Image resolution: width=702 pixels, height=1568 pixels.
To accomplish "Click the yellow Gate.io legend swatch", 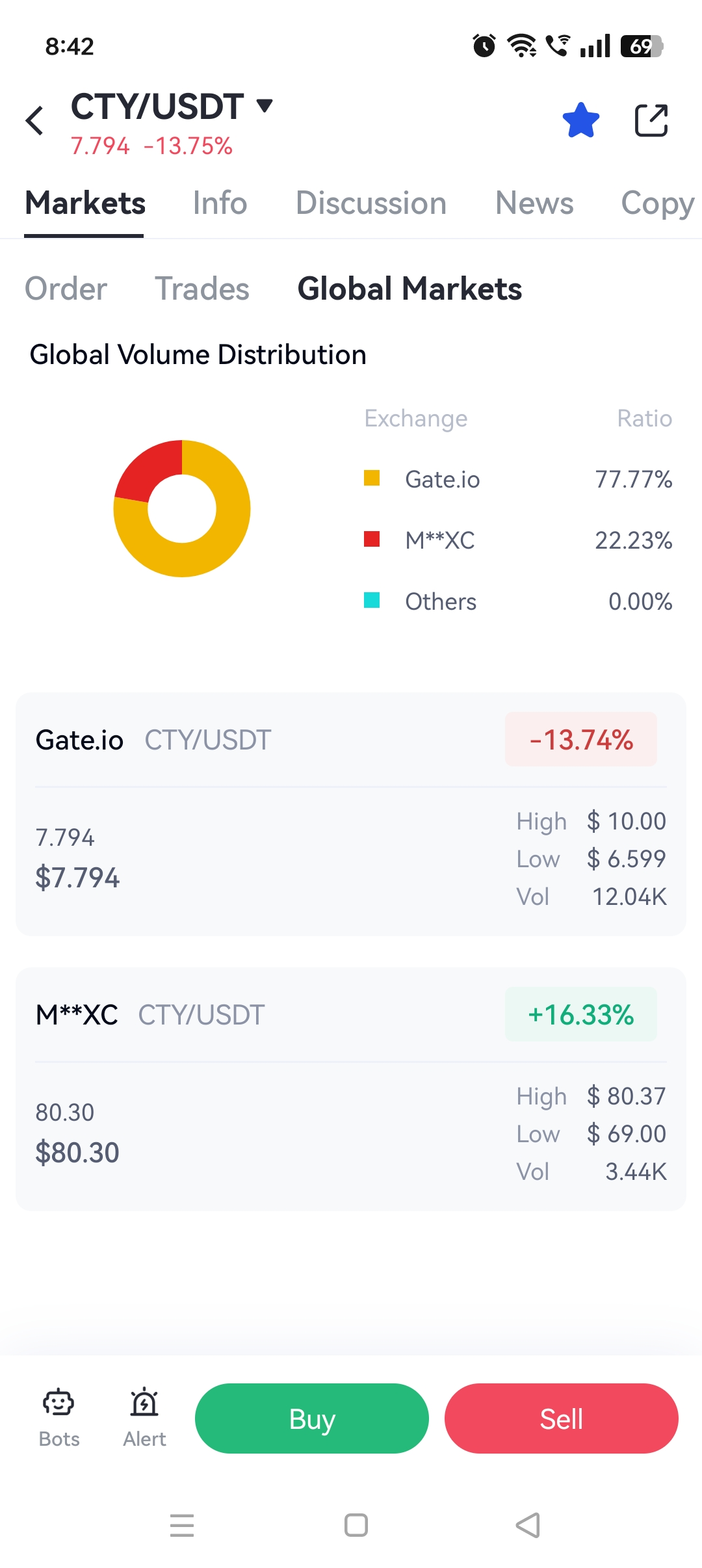I will [372, 478].
